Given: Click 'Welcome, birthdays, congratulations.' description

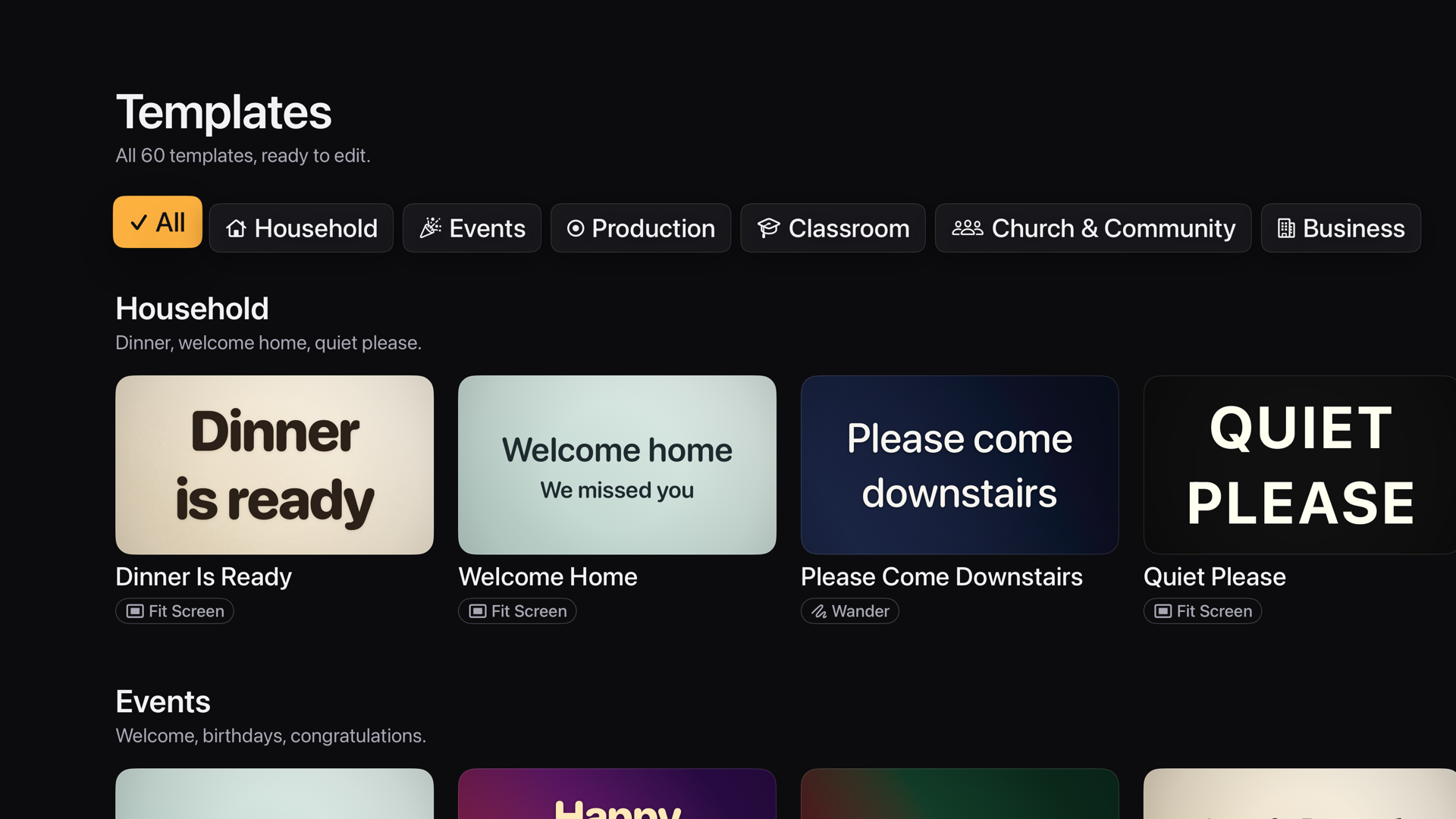Looking at the screenshot, I should click(271, 736).
